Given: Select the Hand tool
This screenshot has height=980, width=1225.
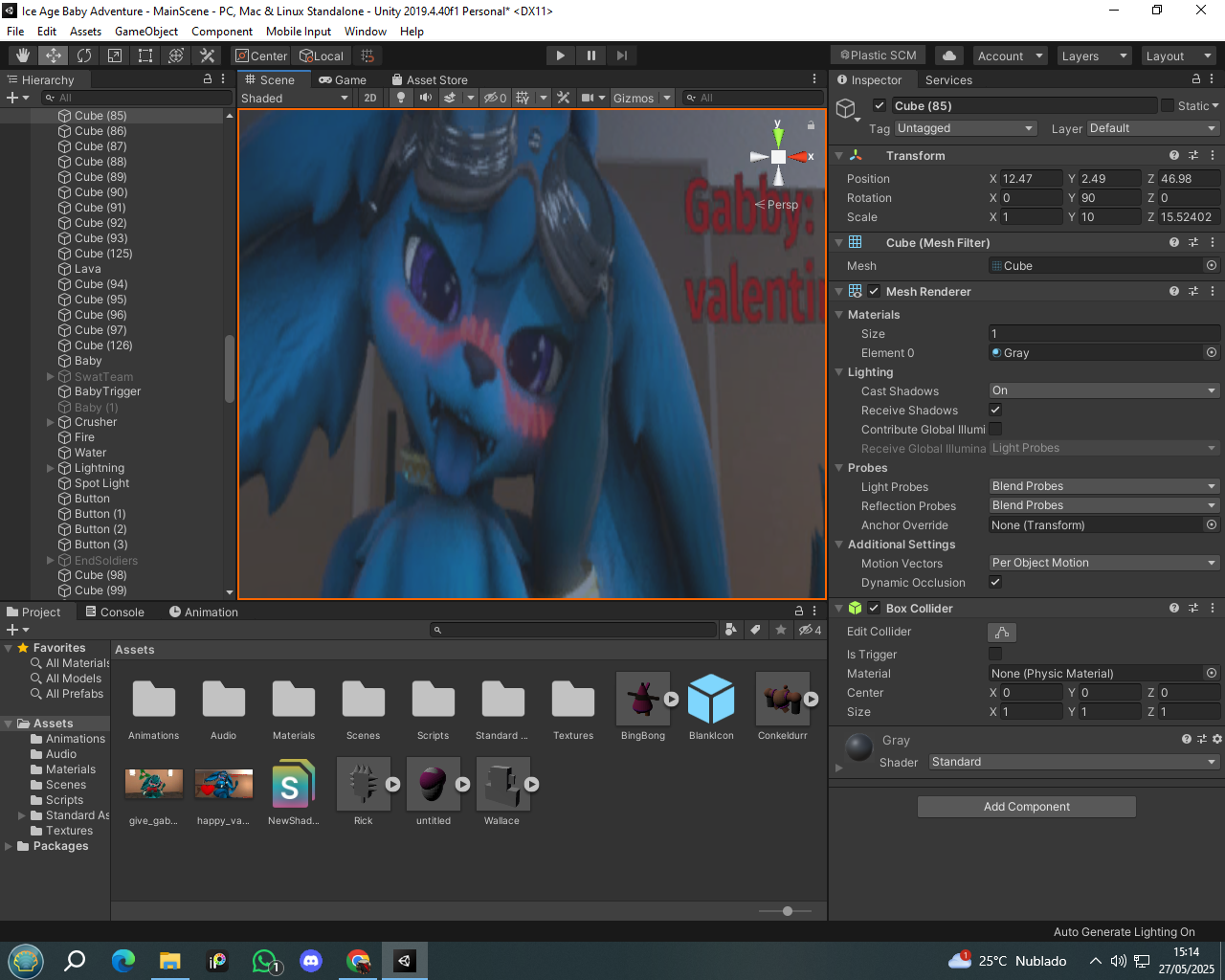Looking at the screenshot, I should 23,56.
